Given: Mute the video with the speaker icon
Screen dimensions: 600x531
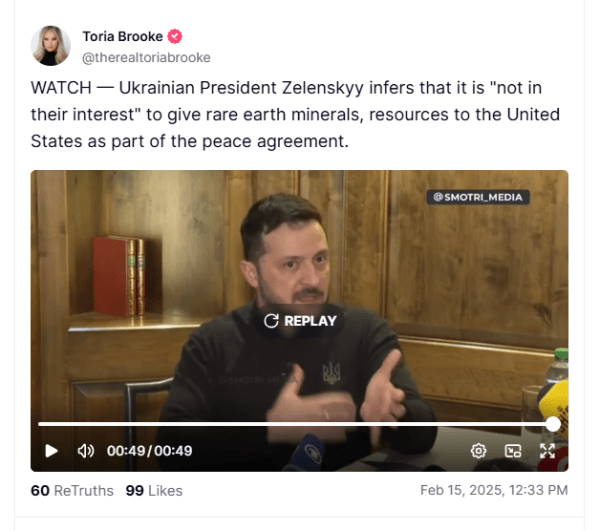Looking at the screenshot, I should [x=86, y=451].
